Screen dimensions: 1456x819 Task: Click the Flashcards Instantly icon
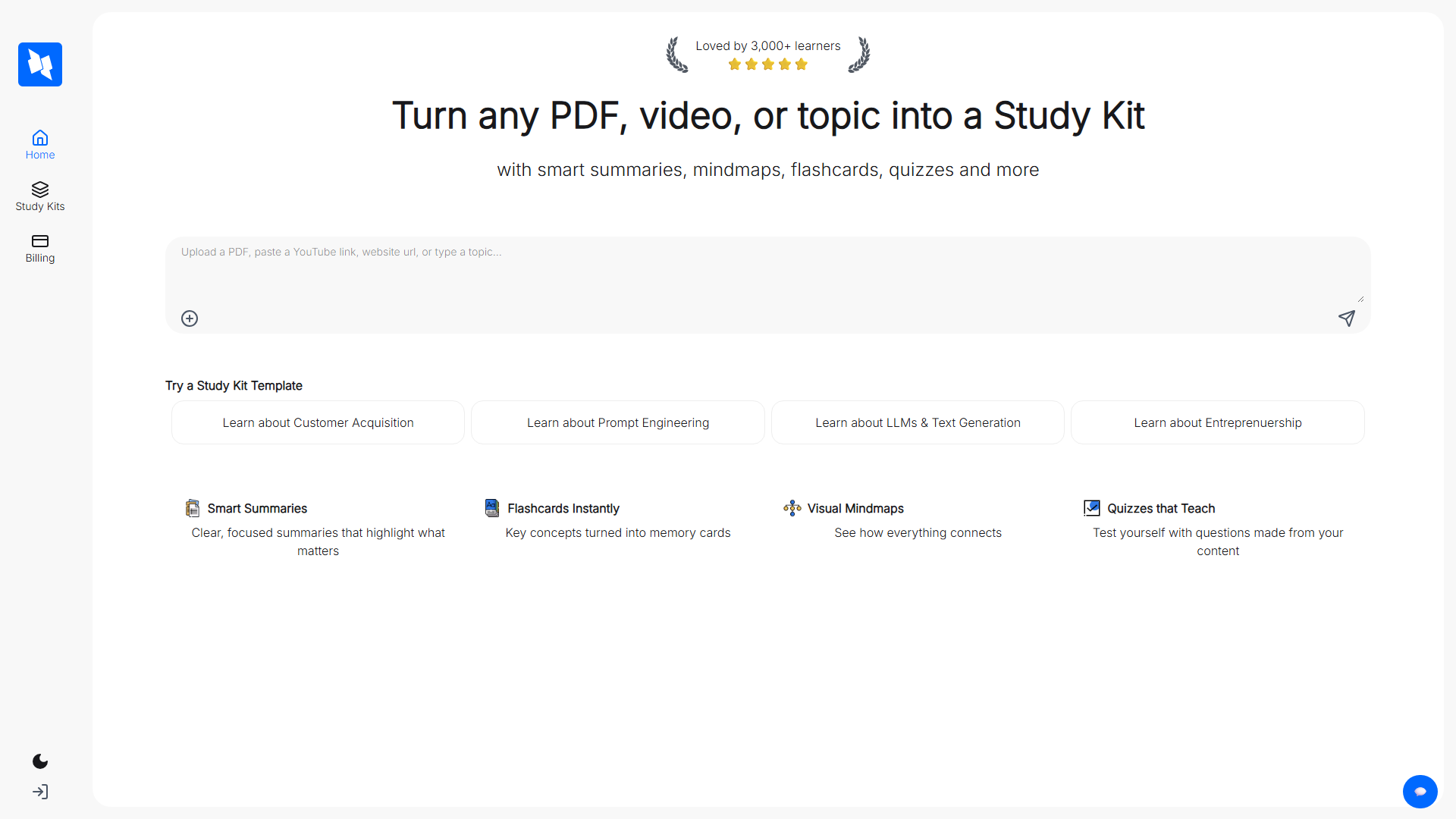pyautogui.click(x=491, y=508)
